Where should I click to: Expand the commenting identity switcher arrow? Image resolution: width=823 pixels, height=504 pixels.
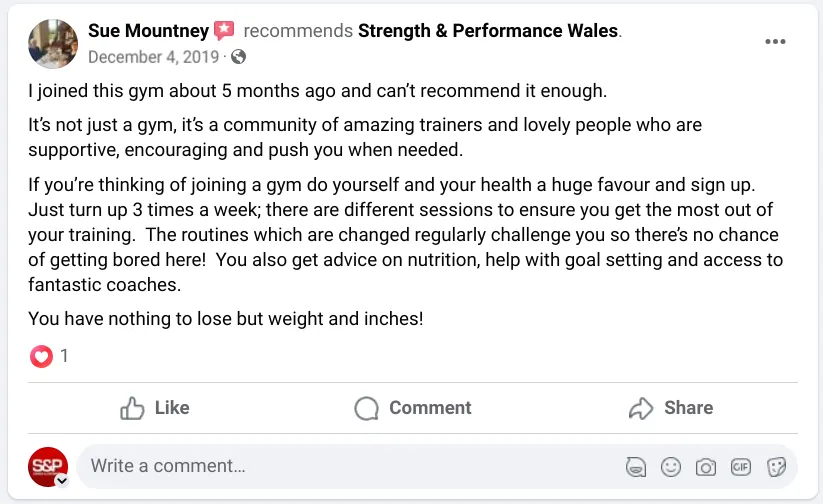point(61,481)
